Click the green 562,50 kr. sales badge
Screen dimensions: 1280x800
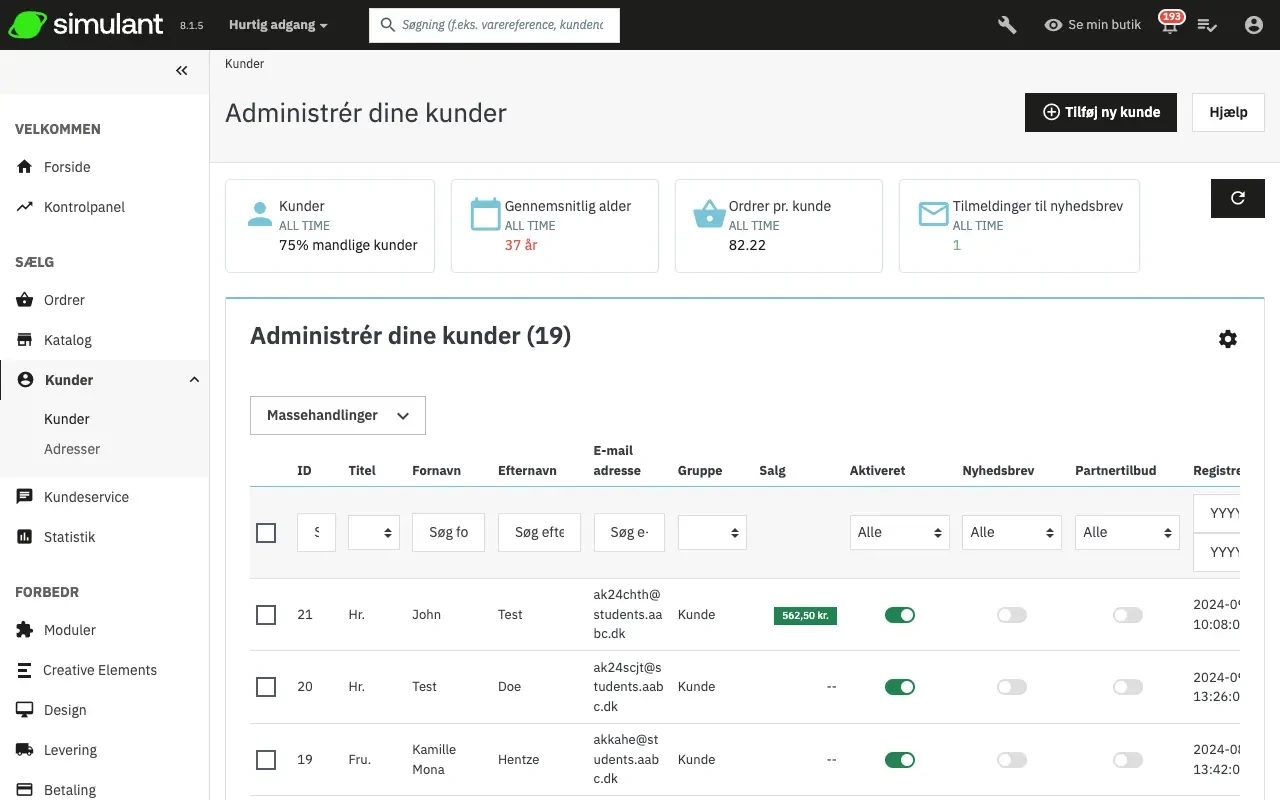coord(805,615)
